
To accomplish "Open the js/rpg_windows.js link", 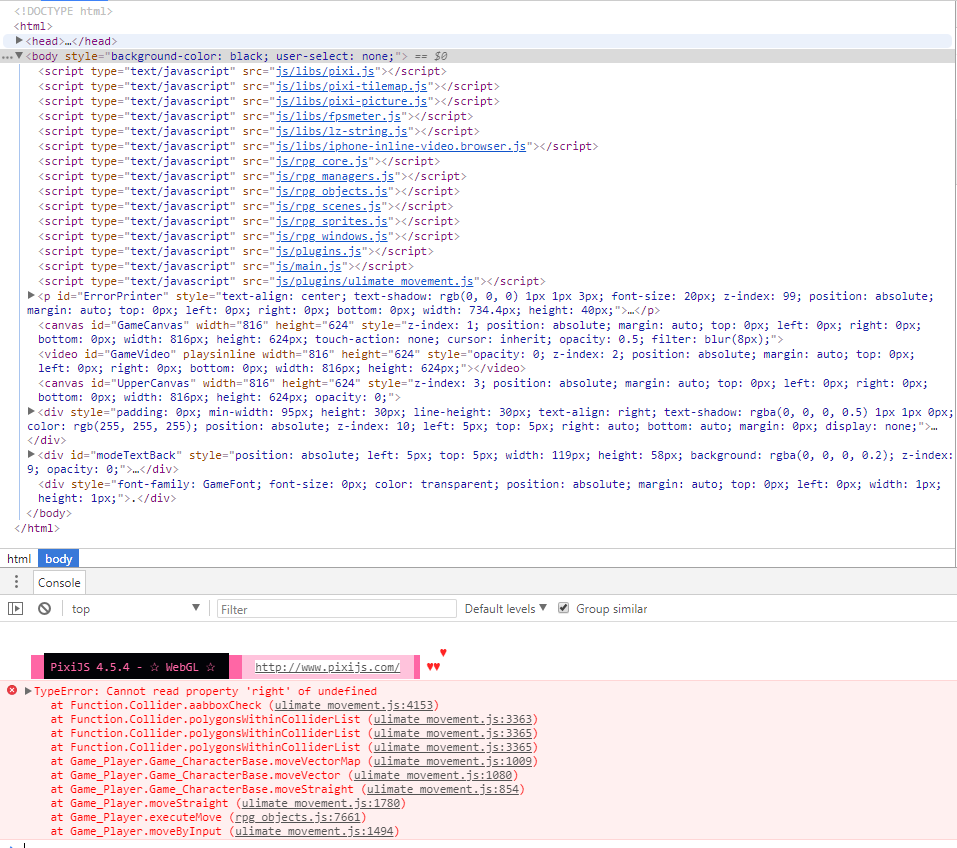I will coord(331,236).
